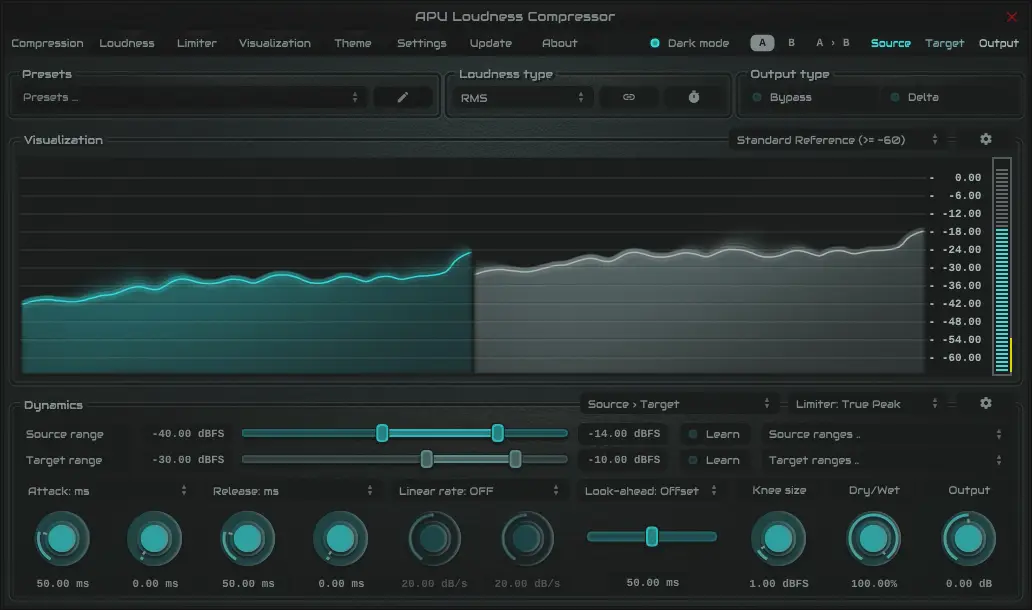Open the Dynamics gear settings
1032x610 pixels.
click(x=985, y=403)
